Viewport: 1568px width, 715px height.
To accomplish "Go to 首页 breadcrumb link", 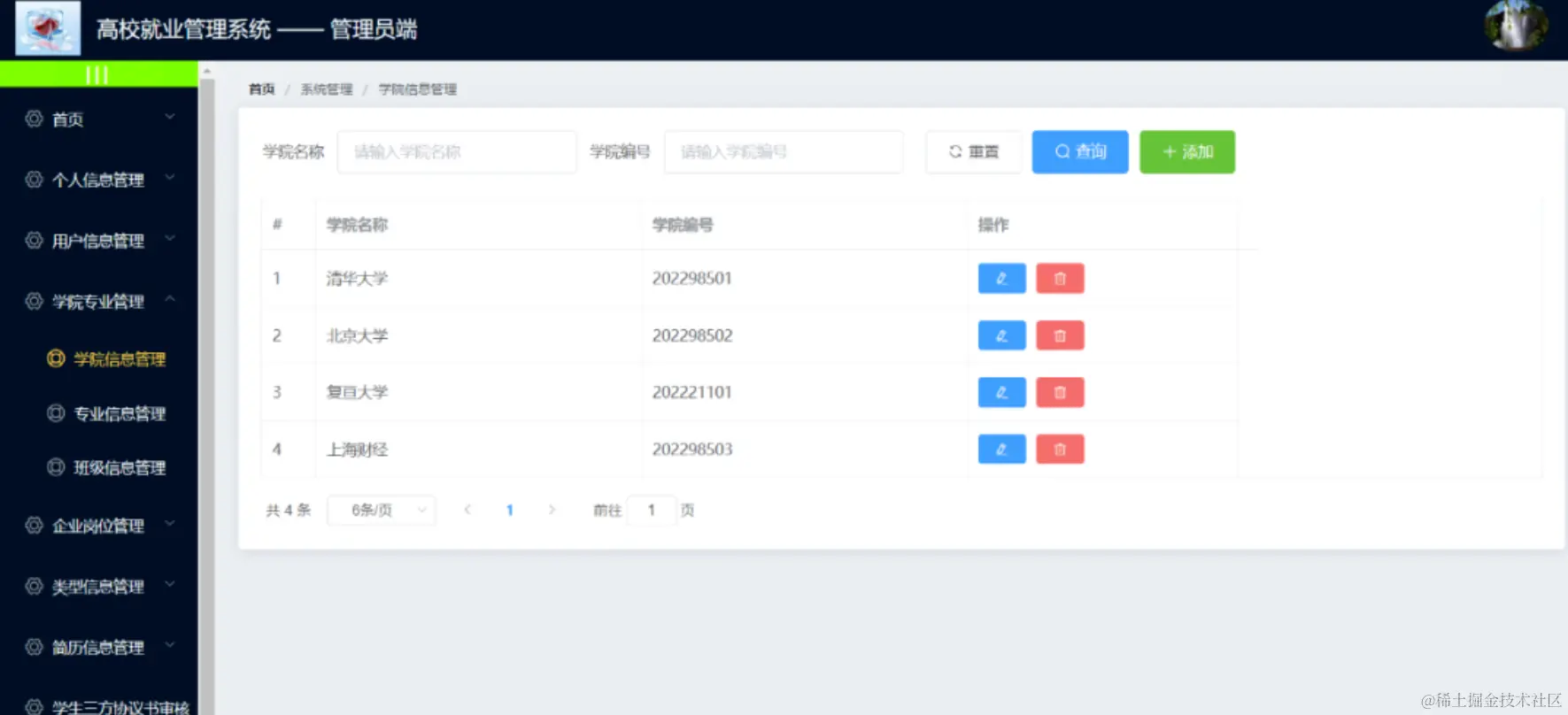I will [261, 89].
